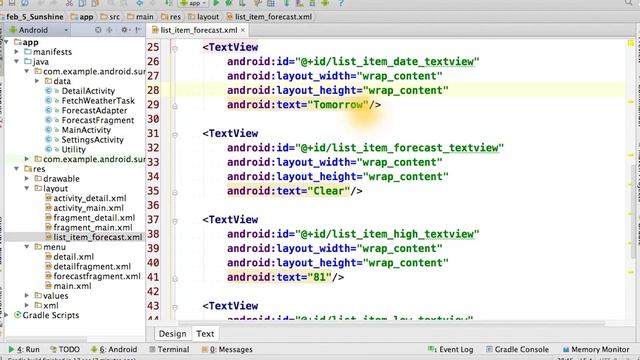Open ForecastFragment in the project tree
This screenshot has width=640, height=360.
98,120
